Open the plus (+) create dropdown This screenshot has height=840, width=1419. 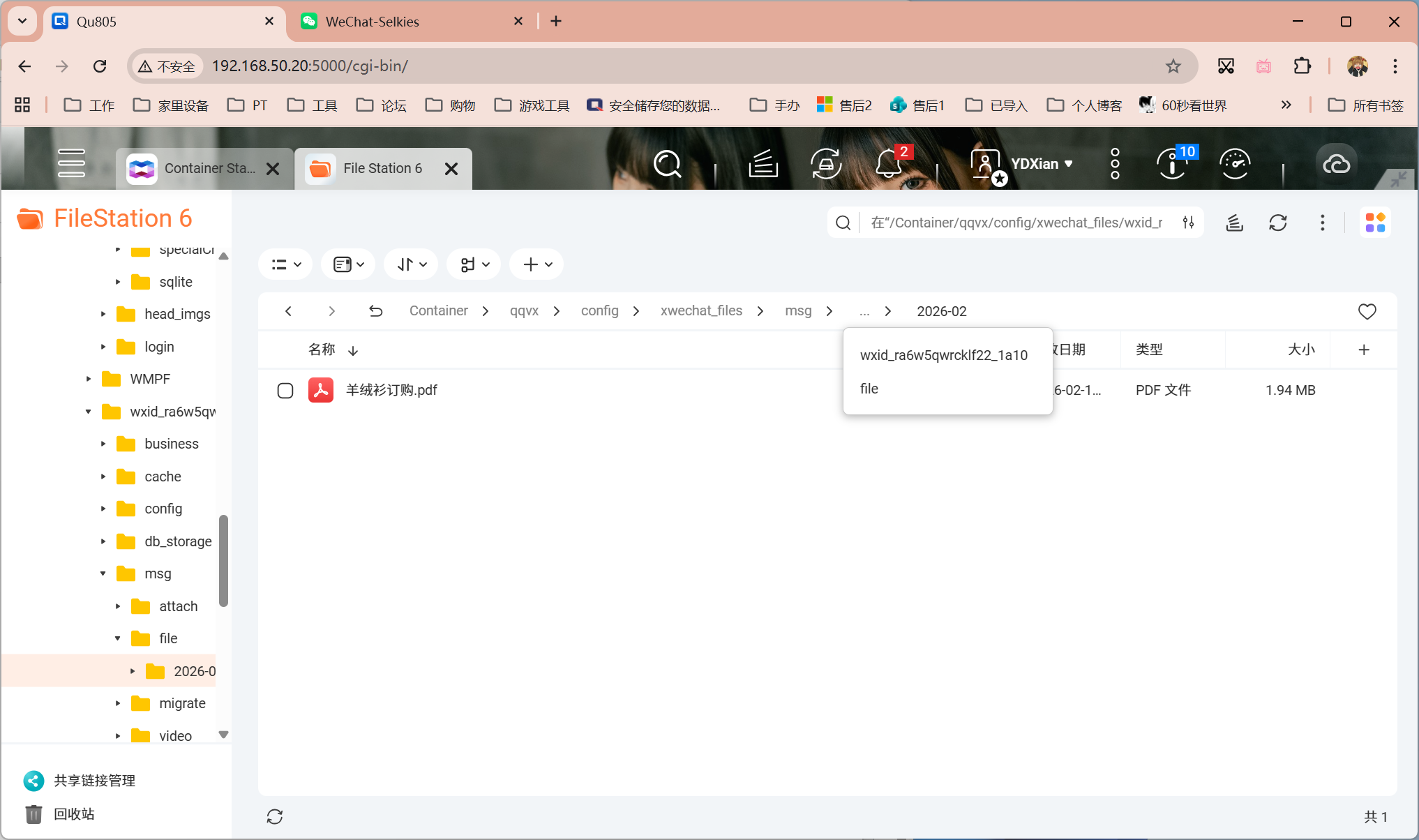point(535,264)
